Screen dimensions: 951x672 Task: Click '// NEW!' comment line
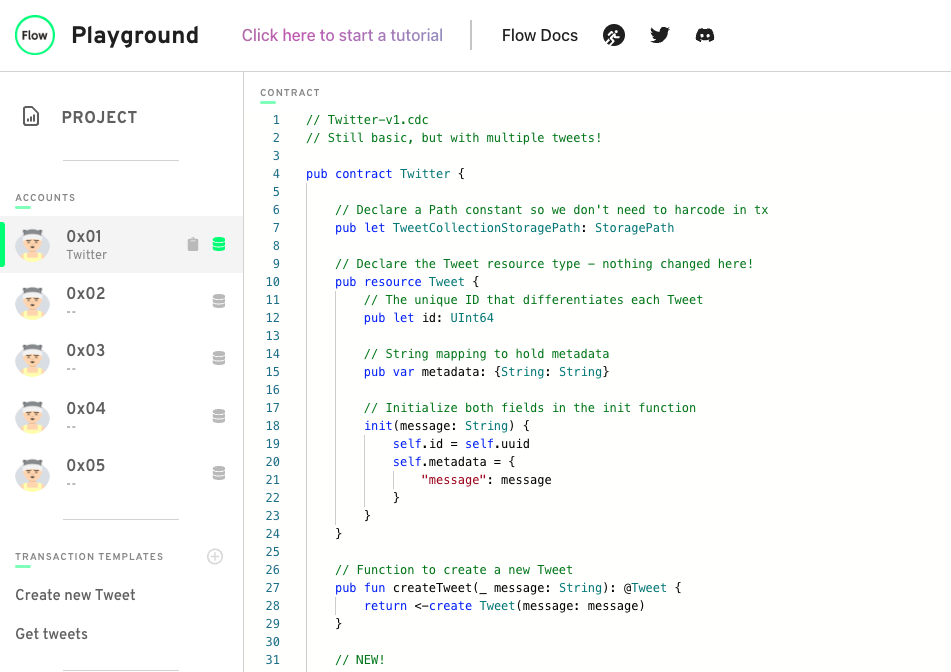tap(360, 660)
